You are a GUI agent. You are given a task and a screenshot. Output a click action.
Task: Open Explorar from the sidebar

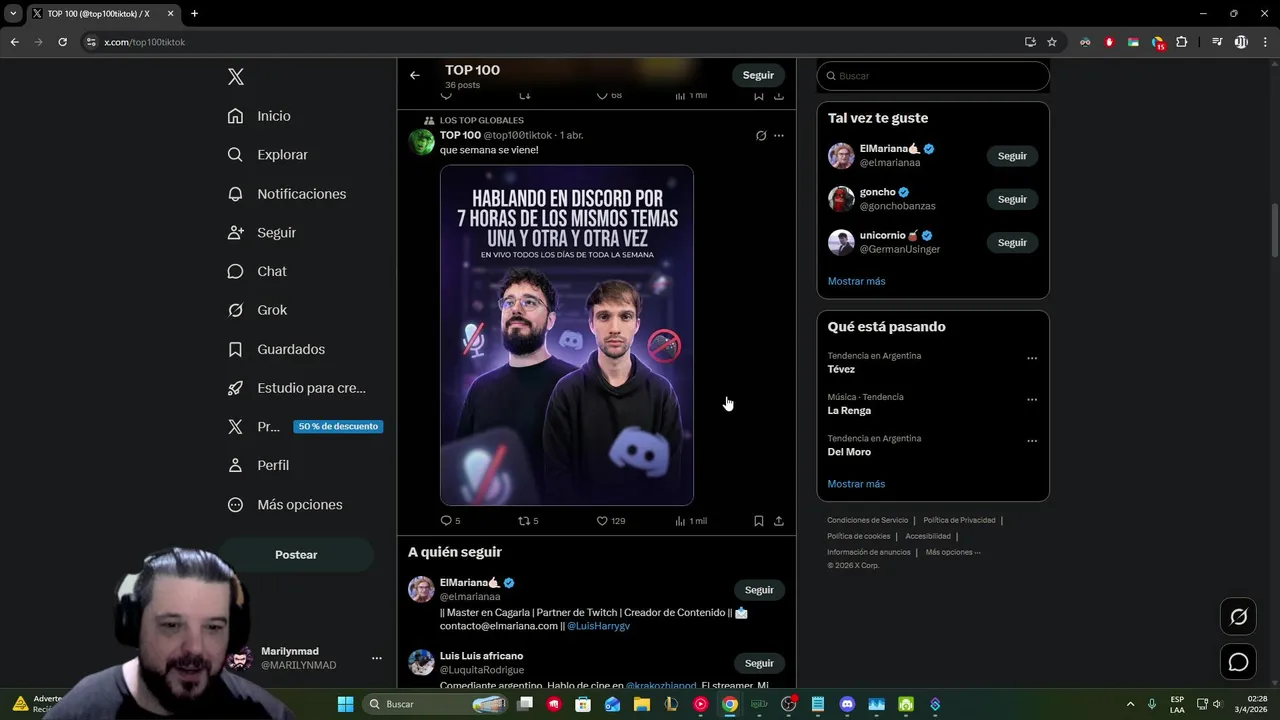[267, 155]
